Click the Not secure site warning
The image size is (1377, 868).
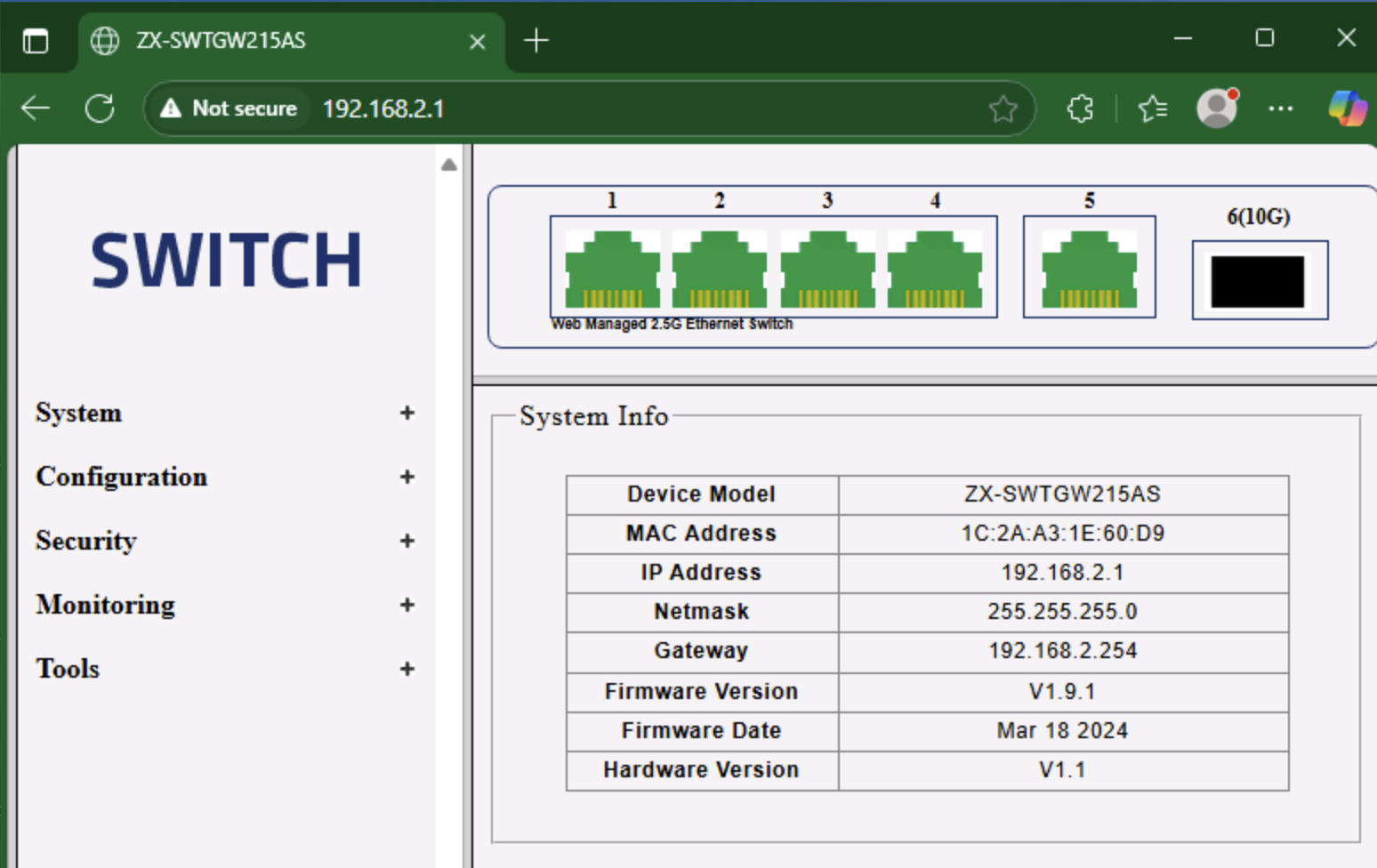tap(229, 108)
